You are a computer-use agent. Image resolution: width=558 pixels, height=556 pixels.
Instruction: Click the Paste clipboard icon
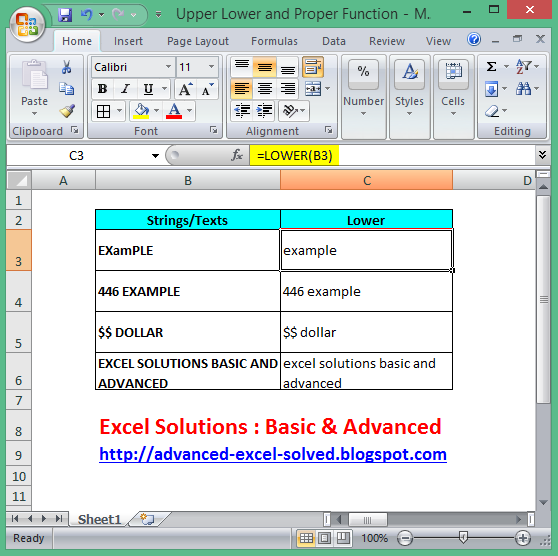(x=34, y=75)
